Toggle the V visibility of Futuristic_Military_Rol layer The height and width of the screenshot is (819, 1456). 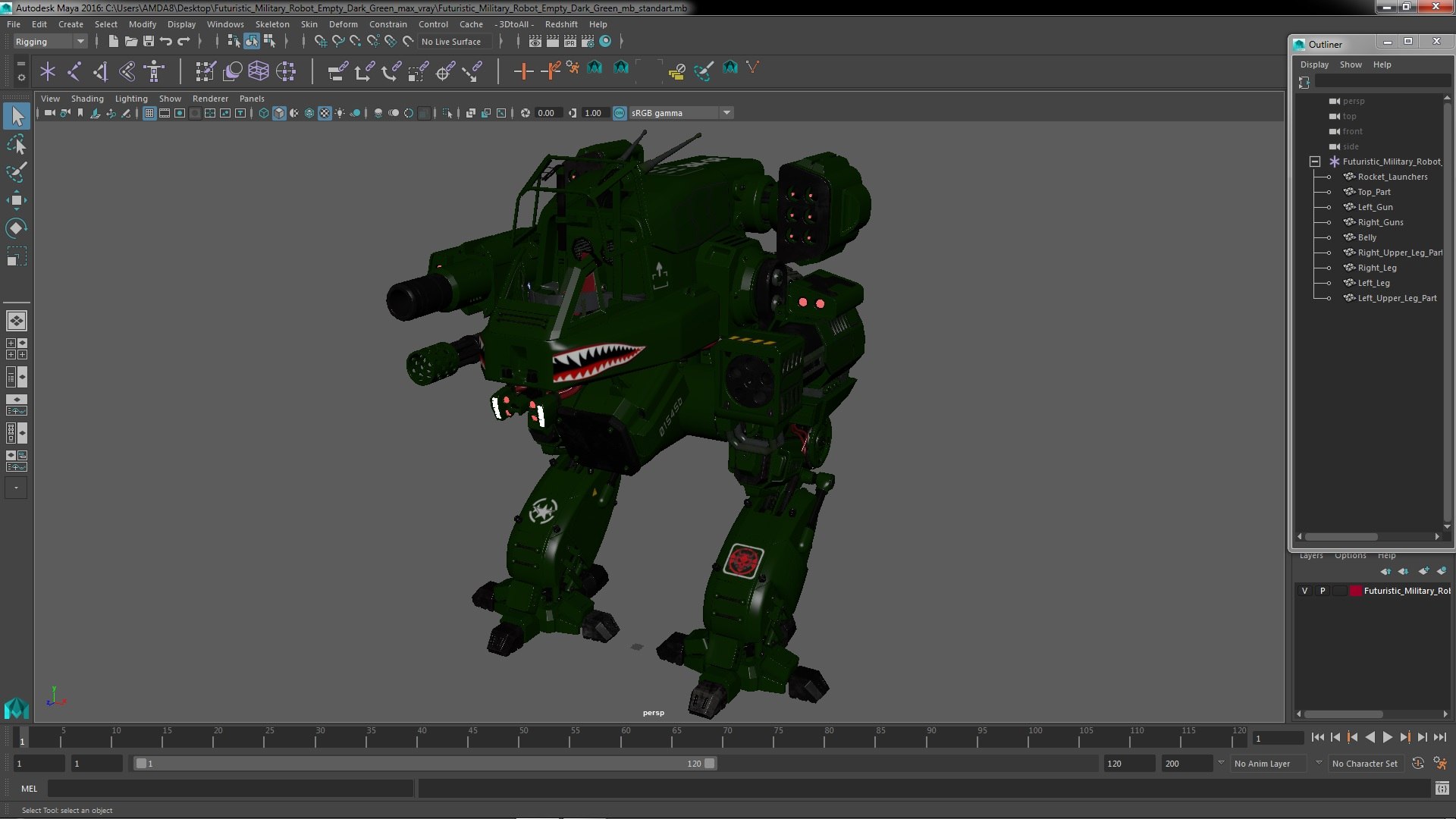point(1304,591)
